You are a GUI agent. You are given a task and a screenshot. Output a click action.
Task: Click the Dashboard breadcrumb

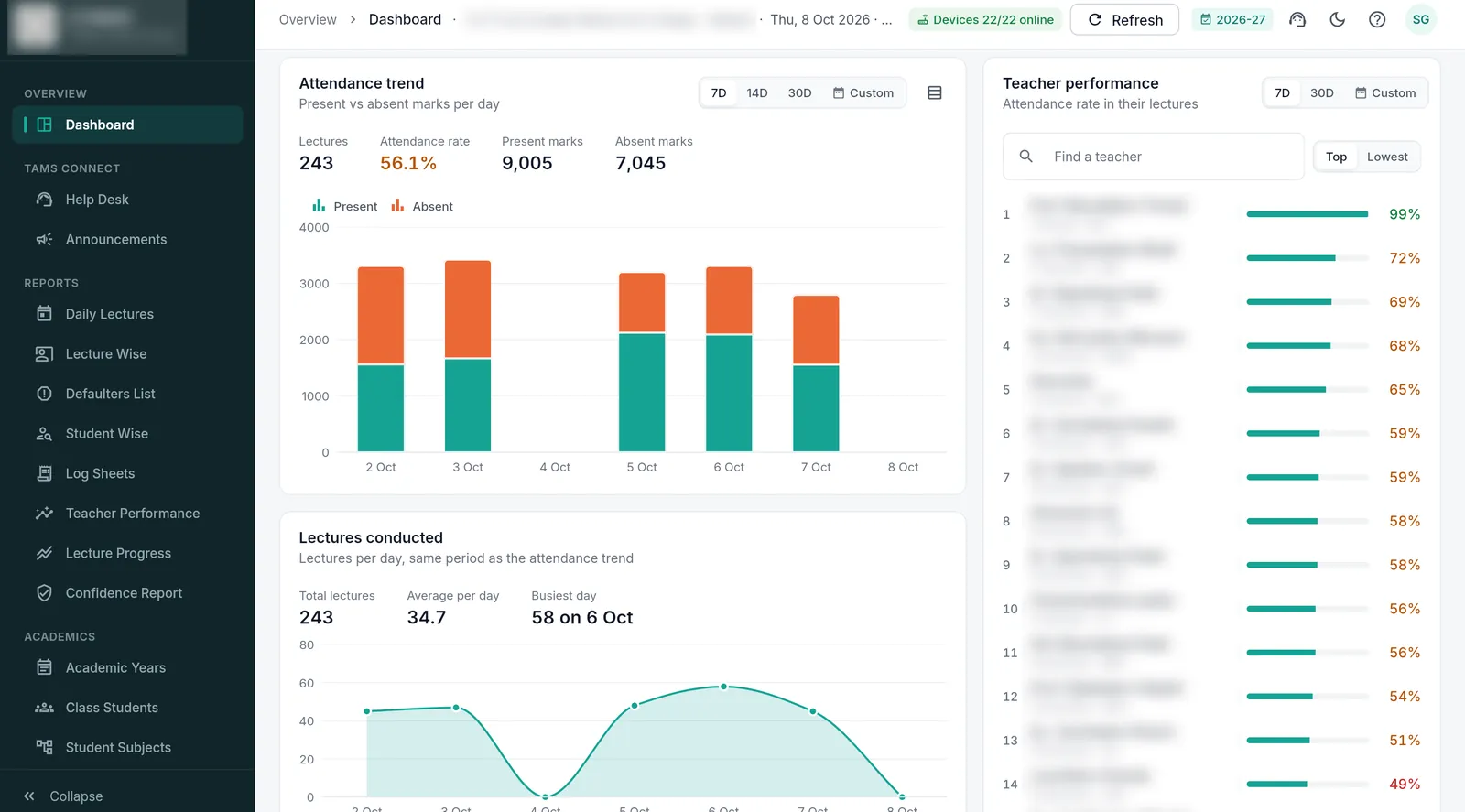[405, 19]
